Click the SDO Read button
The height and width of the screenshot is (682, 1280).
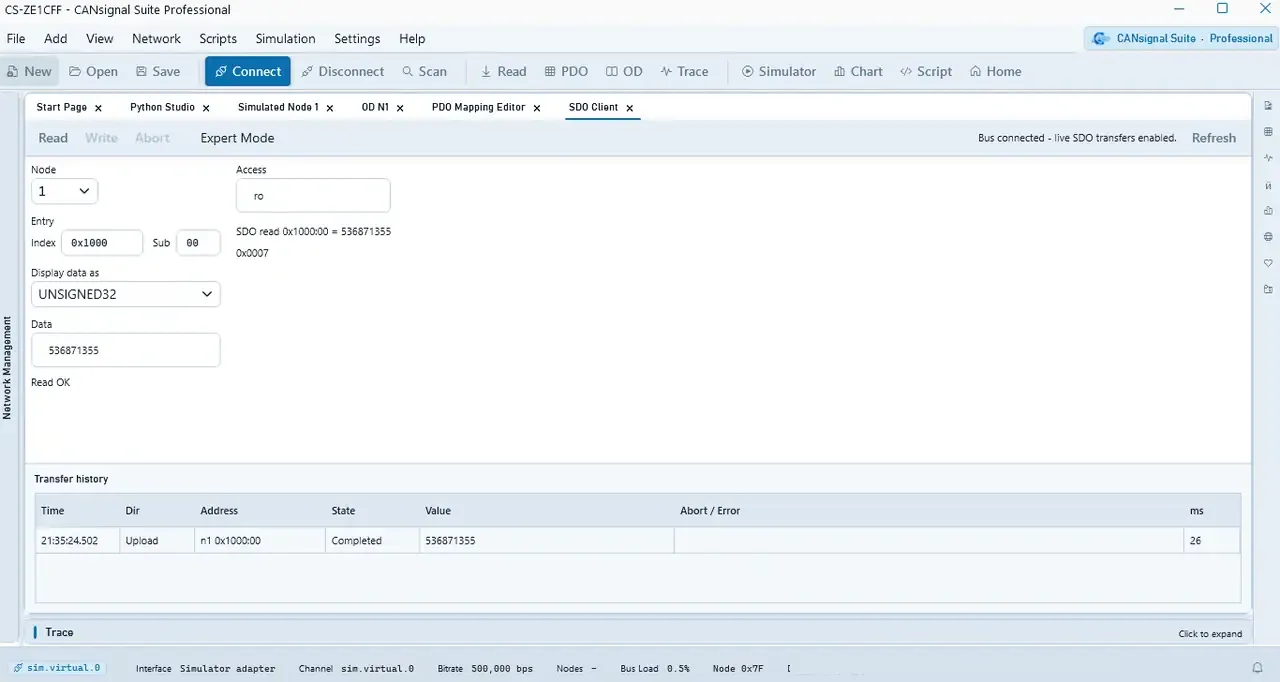(x=53, y=138)
